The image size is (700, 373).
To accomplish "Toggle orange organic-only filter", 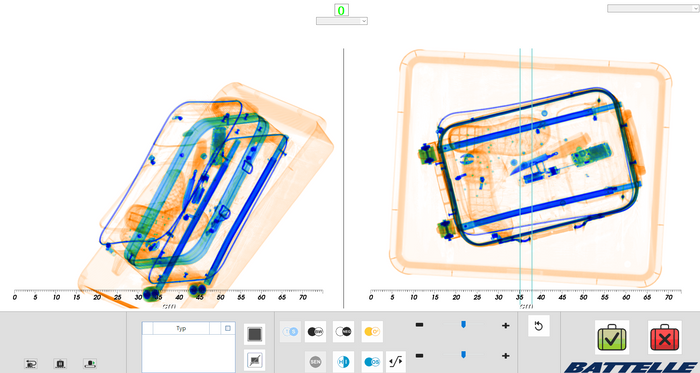I will coord(372,332).
